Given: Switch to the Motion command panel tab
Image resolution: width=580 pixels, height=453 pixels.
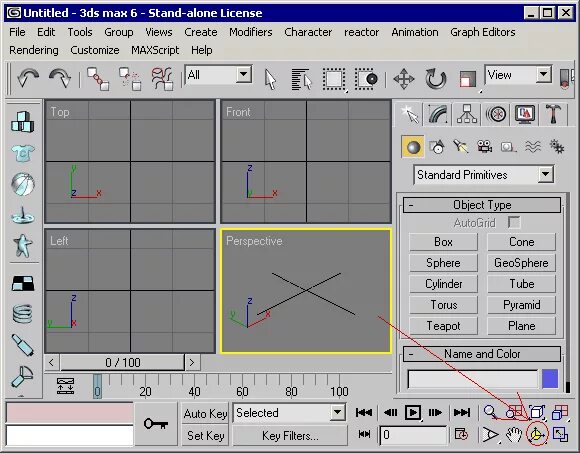Looking at the screenshot, I should (496, 114).
